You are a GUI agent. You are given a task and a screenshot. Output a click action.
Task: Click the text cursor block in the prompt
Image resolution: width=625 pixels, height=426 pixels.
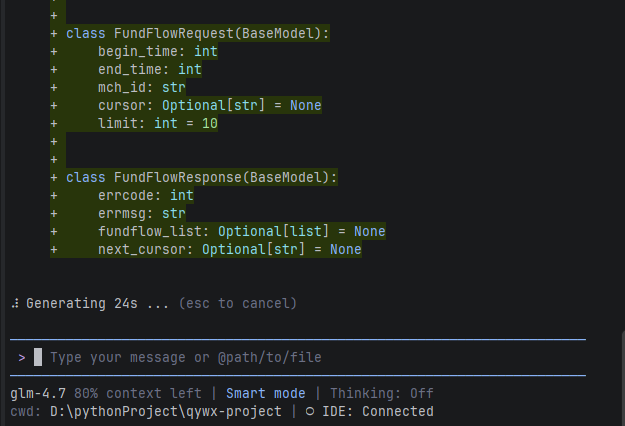38,357
